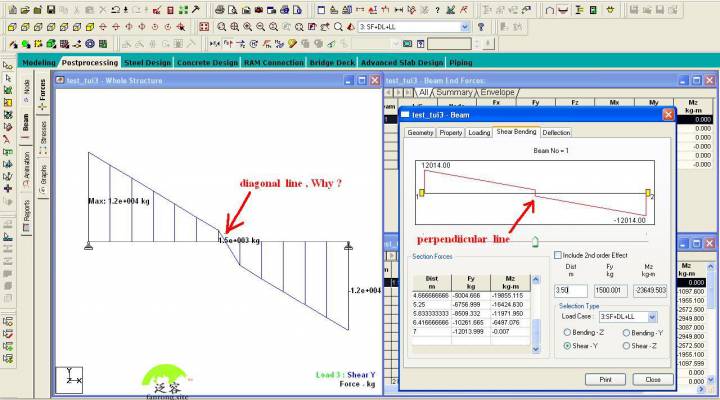Open the Steel Design mode tab
720x400 pixels.
pyautogui.click(x=147, y=62)
